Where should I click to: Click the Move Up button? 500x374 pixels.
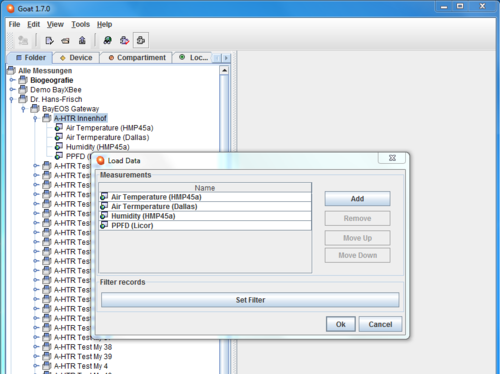click(357, 238)
